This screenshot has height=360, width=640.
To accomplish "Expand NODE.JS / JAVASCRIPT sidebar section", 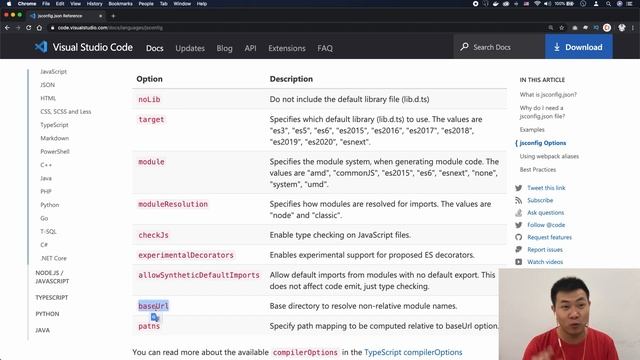I will pyautogui.click(x=52, y=277).
